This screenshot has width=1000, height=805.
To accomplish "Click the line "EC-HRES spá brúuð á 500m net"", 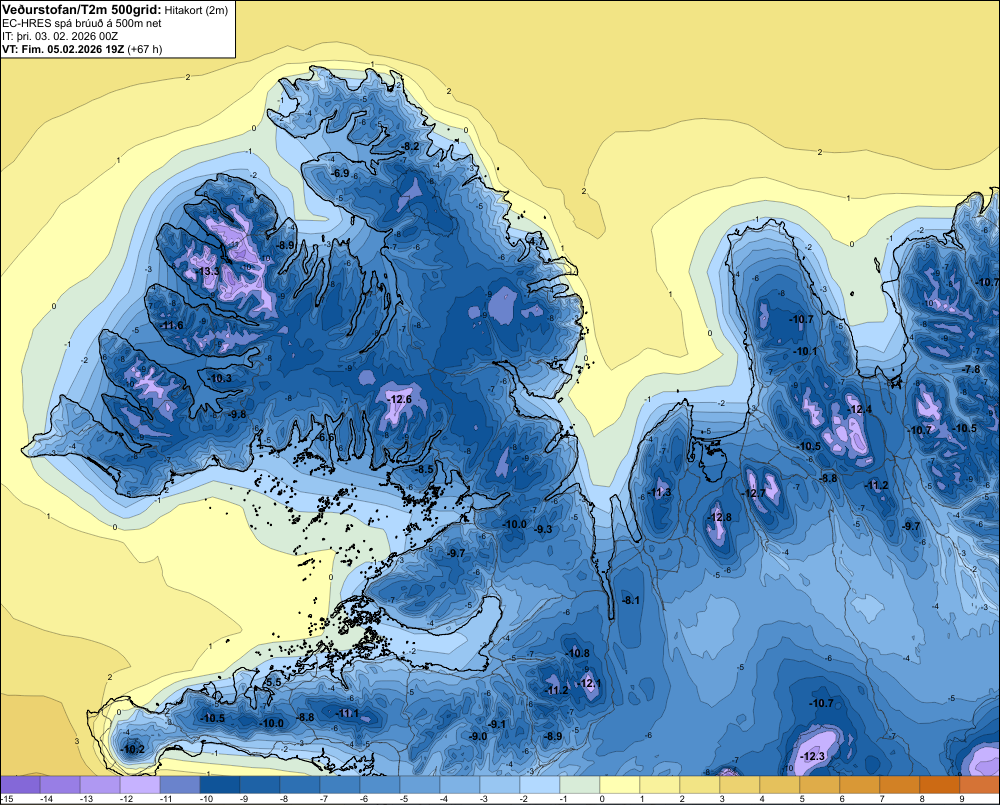I will [82, 23].
